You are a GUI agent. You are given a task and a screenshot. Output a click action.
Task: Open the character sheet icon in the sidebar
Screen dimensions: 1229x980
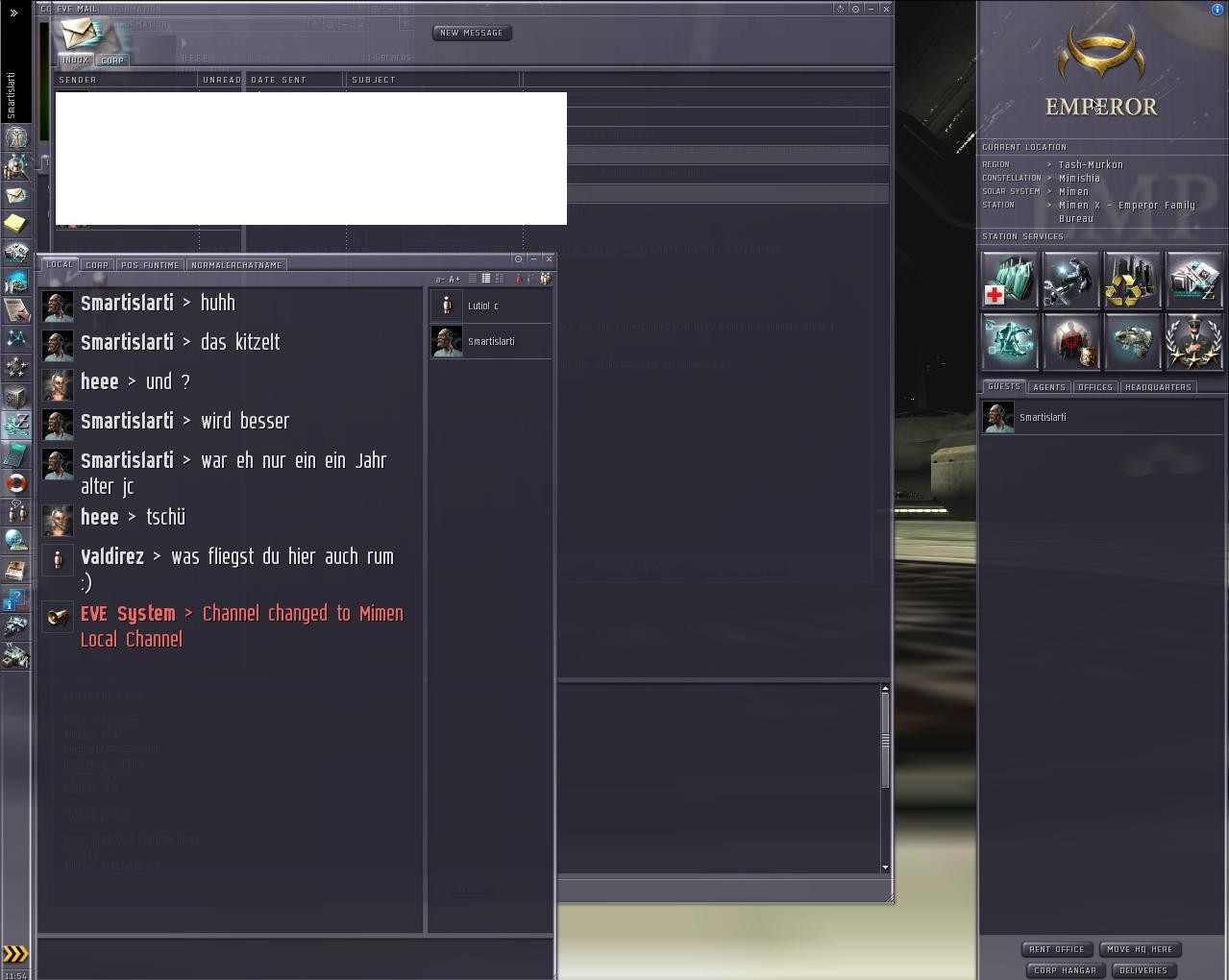(15, 137)
